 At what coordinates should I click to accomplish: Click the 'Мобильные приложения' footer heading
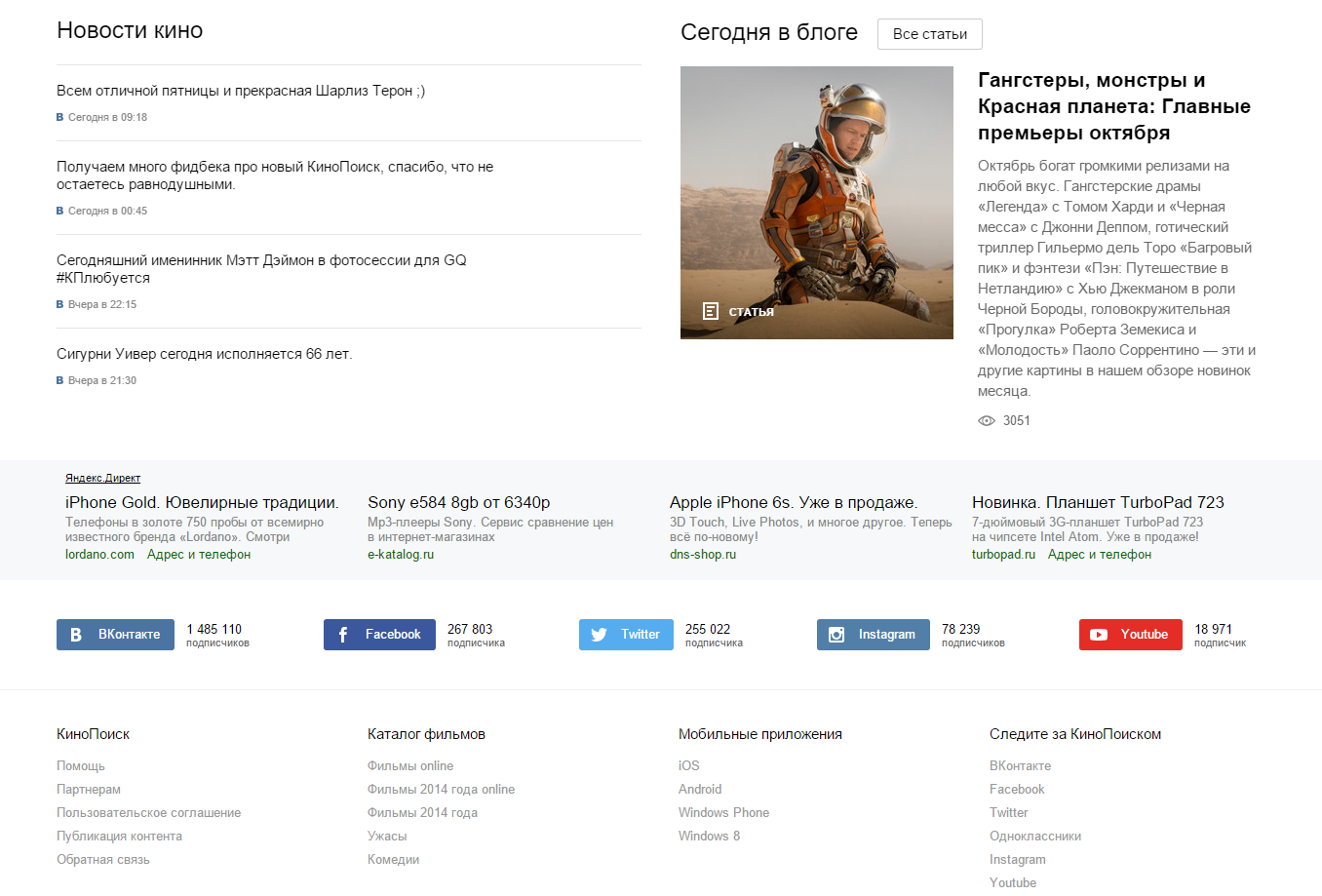(x=760, y=734)
